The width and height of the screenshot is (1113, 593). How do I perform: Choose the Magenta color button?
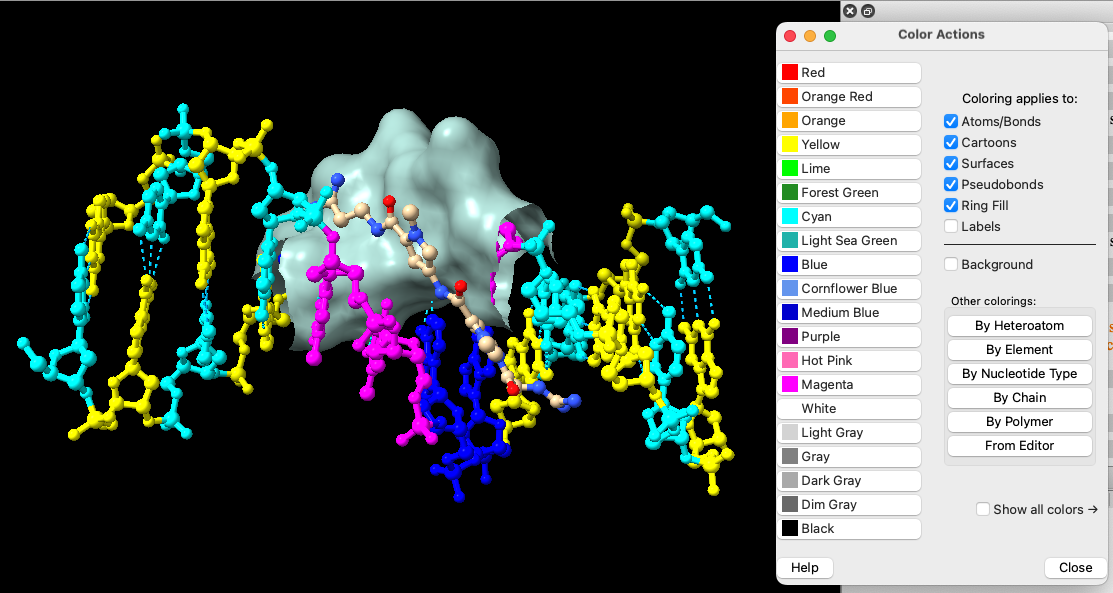850,385
